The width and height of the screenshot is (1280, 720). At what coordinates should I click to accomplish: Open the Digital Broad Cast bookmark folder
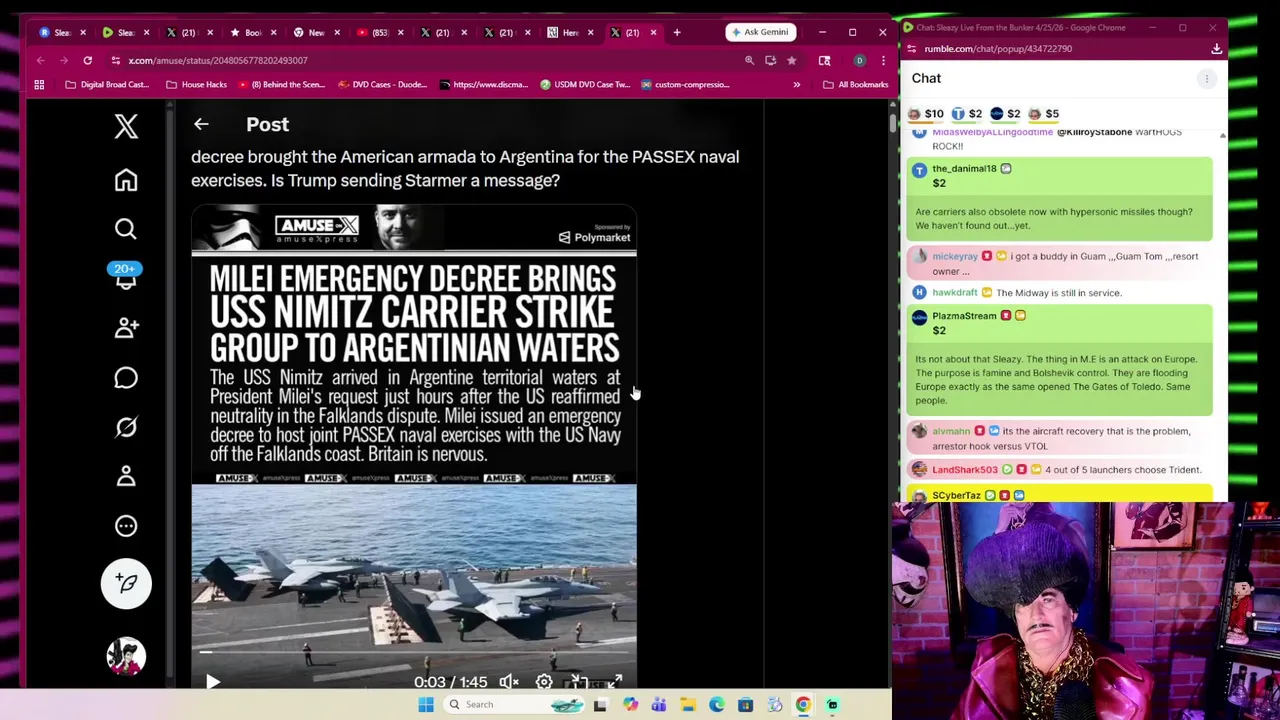pos(107,84)
